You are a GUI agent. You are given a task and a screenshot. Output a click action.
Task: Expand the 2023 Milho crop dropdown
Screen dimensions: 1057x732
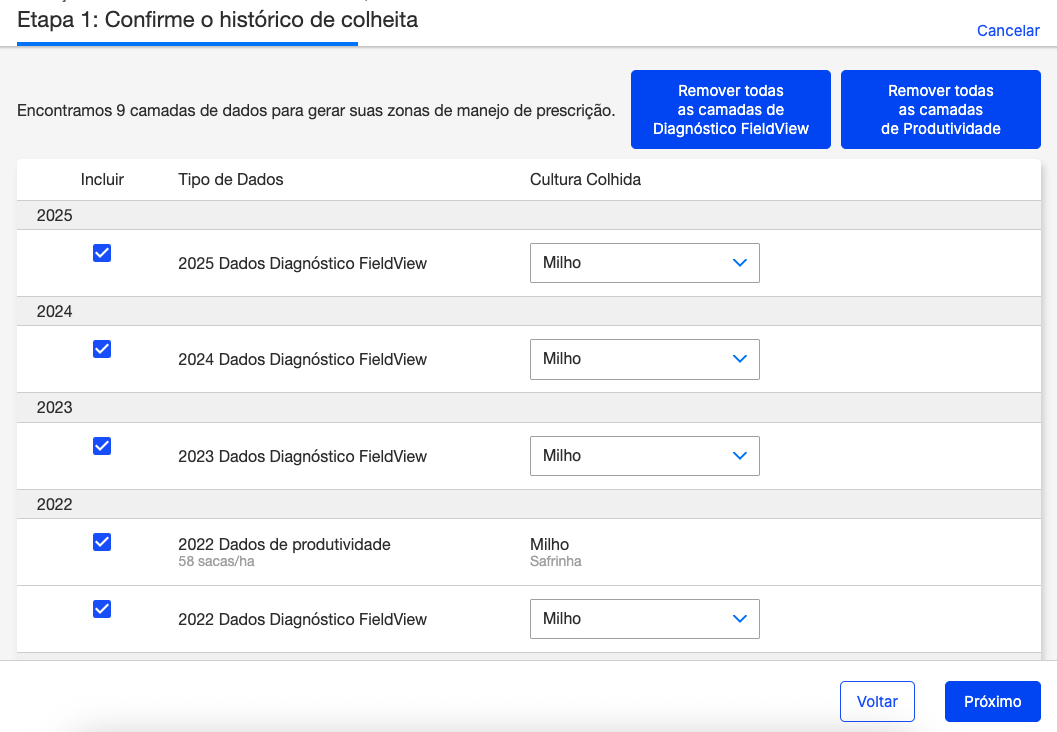[644, 456]
